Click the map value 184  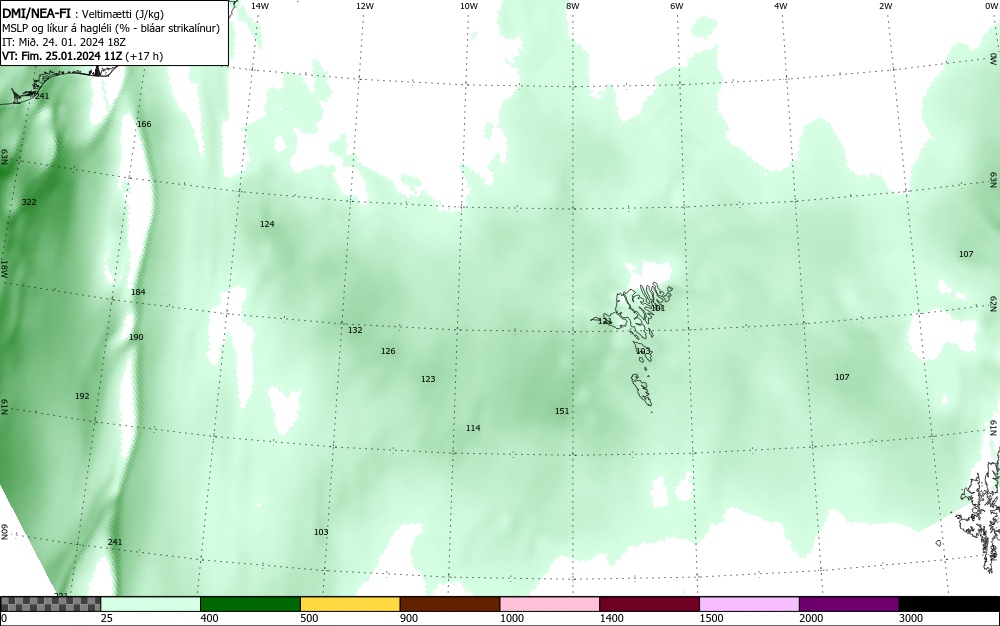pyautogui.click(x=138, y=292)
